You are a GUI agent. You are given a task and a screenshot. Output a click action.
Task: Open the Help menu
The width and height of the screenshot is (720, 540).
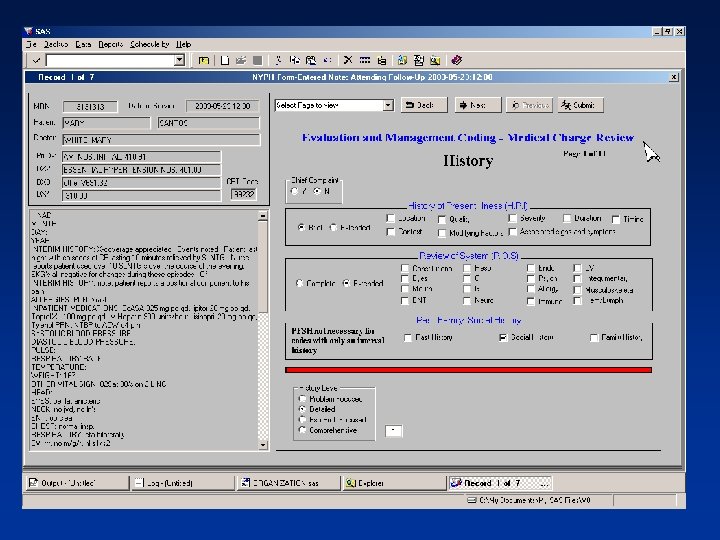(x=184, y=45)
